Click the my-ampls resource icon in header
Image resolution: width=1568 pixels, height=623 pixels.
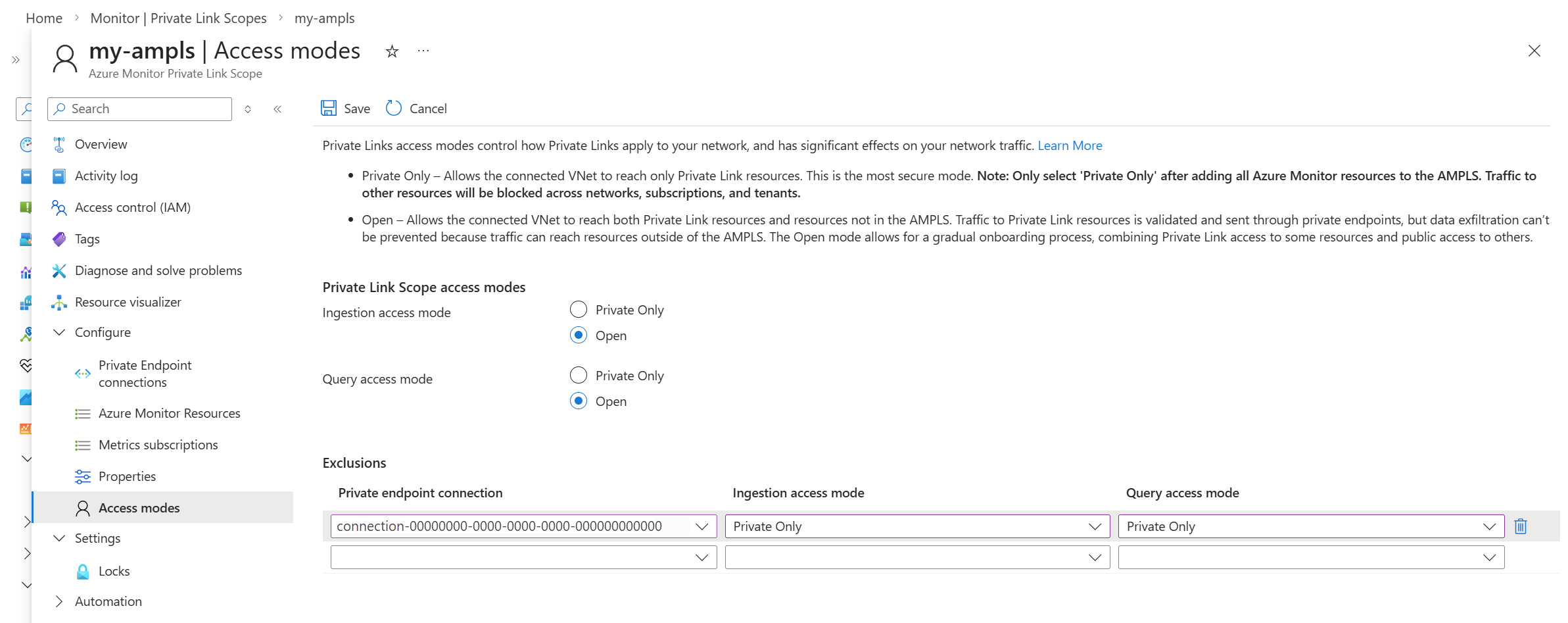click(65, 59)
